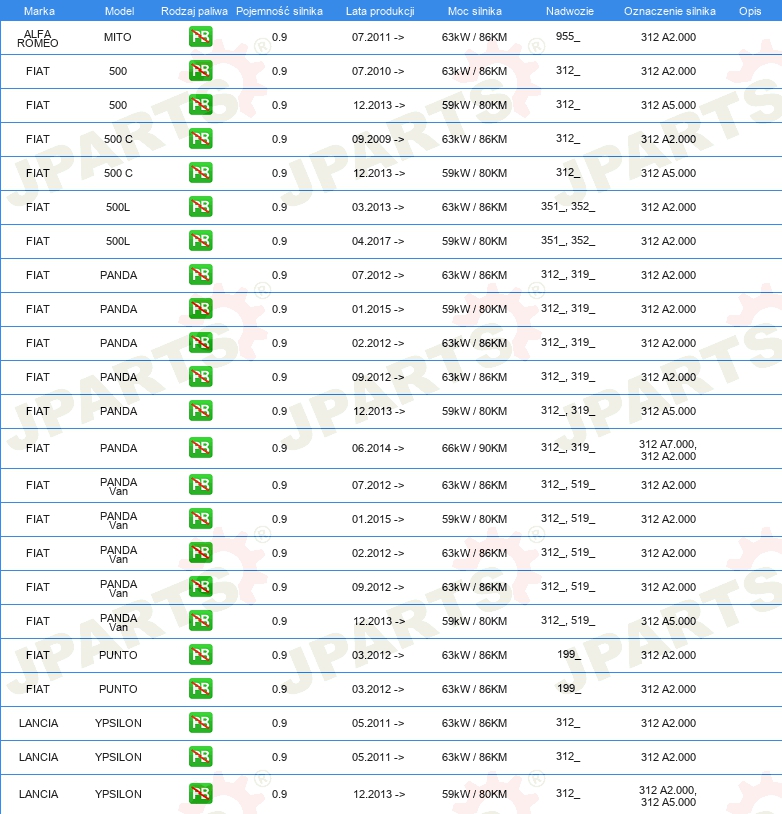The height and width of the screenshot is (814, 782).
Task: Click the fuel type icon for Alfa Romeo MITO
Action: click(x=200, y=37)
